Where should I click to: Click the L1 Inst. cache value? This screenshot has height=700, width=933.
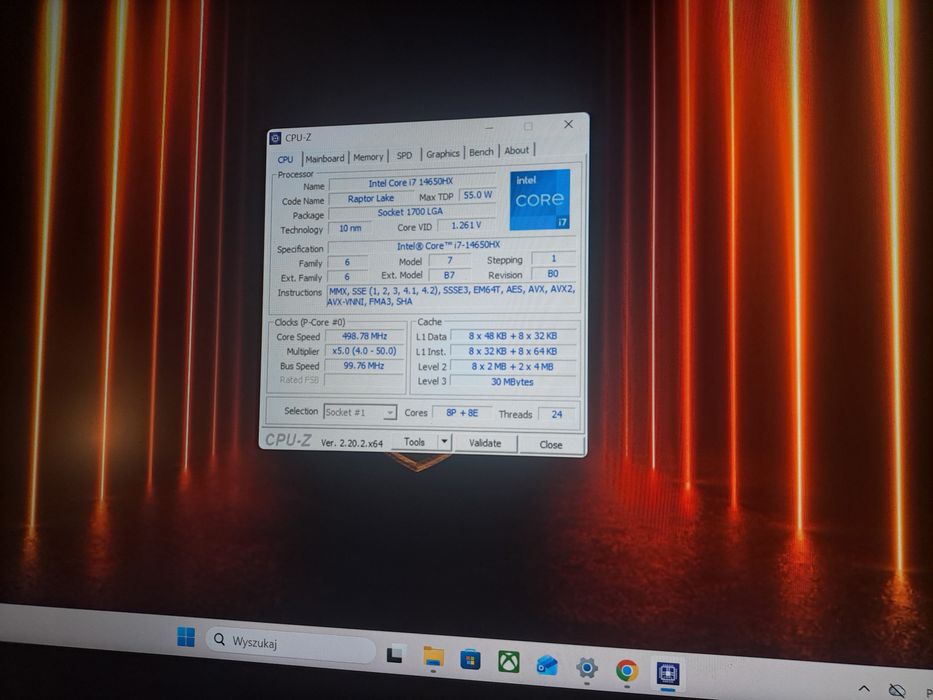[513, 351]
